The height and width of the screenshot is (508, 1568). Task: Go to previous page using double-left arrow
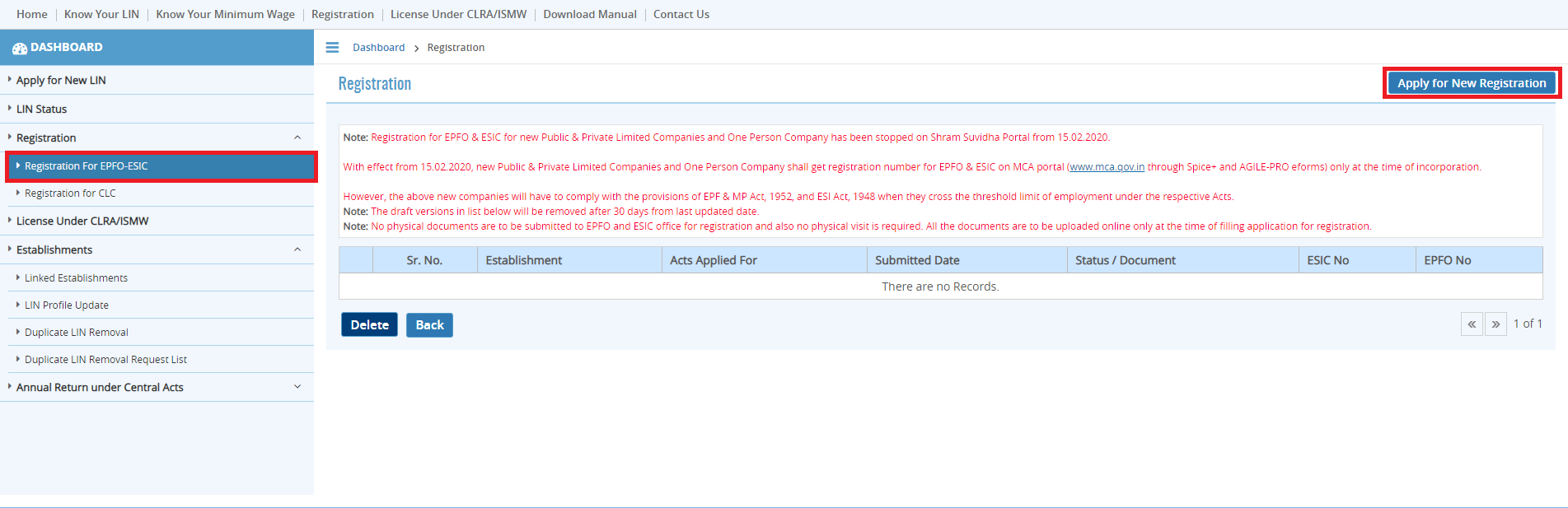(1471, 324)
